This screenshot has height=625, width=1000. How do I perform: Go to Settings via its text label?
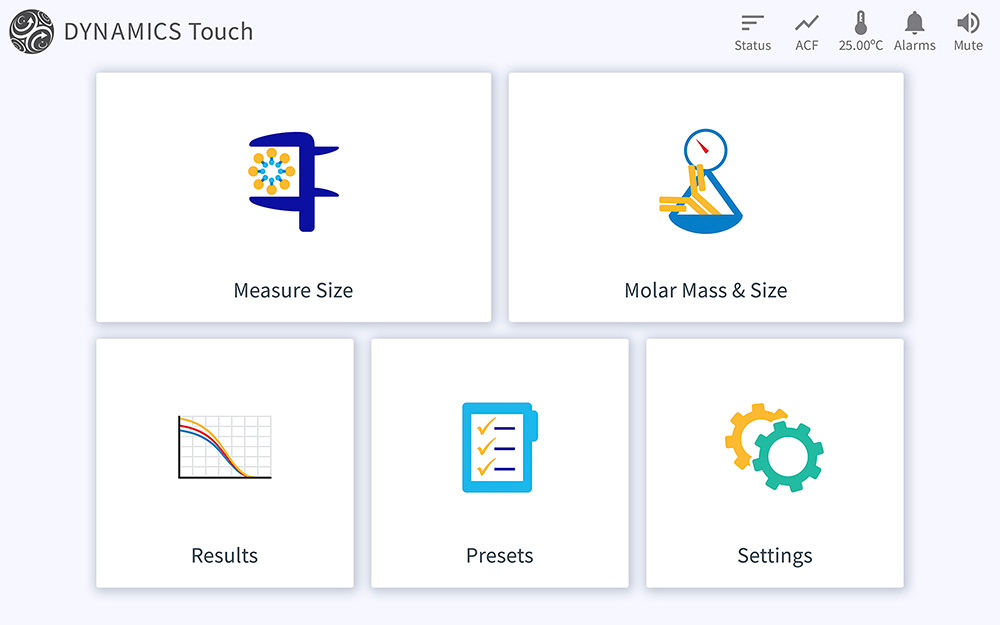click(x=774, y=556)
